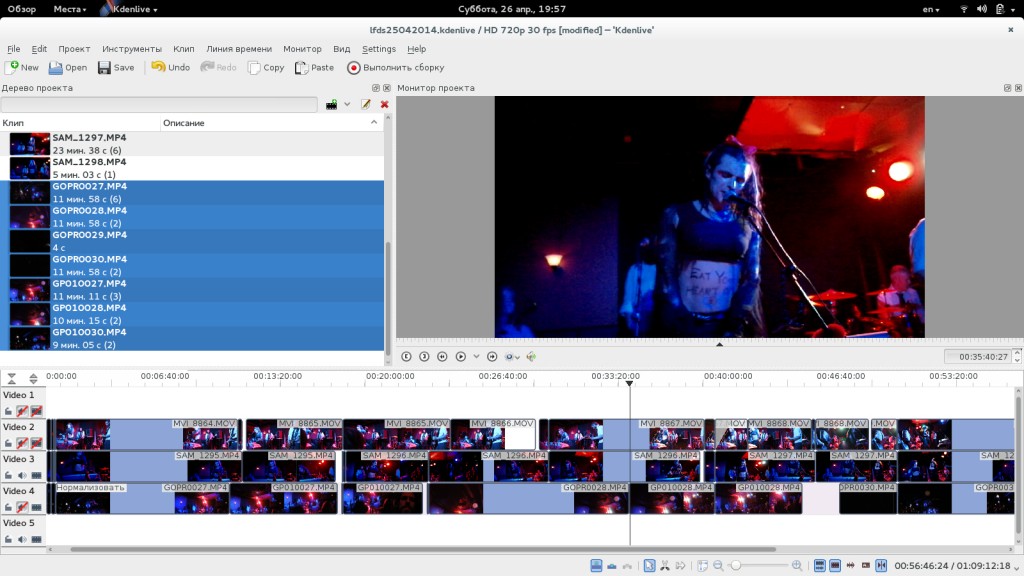Open play options dropdown next to play button
This screenshot has width=1024, height=576.
click(x=476, y=356)
